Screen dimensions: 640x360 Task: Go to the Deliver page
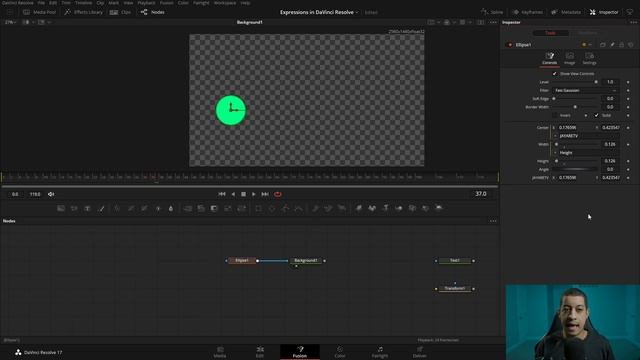tap(419, 352)
